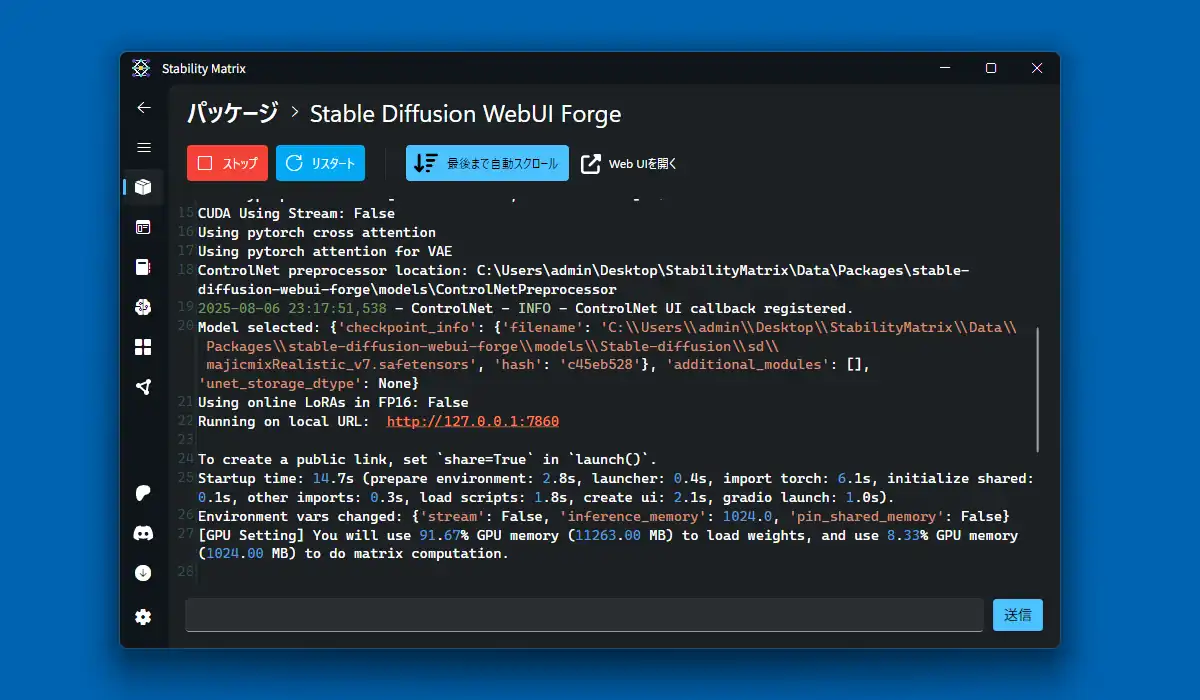Click the パッケージ breadcrumb
The height and width of the screenshot is (700, 1200).
(233, 113)
